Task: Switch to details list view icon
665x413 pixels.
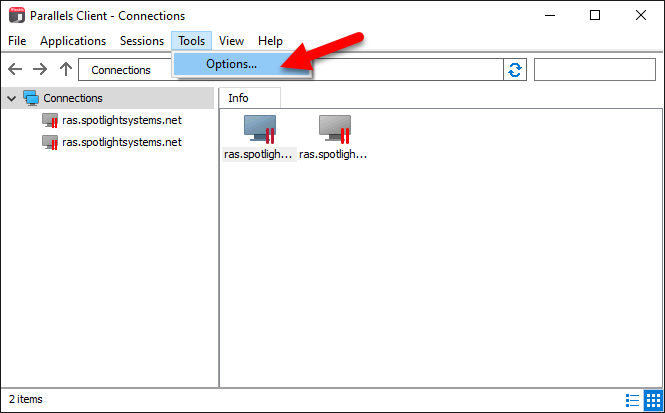Action: pos(634,400)
